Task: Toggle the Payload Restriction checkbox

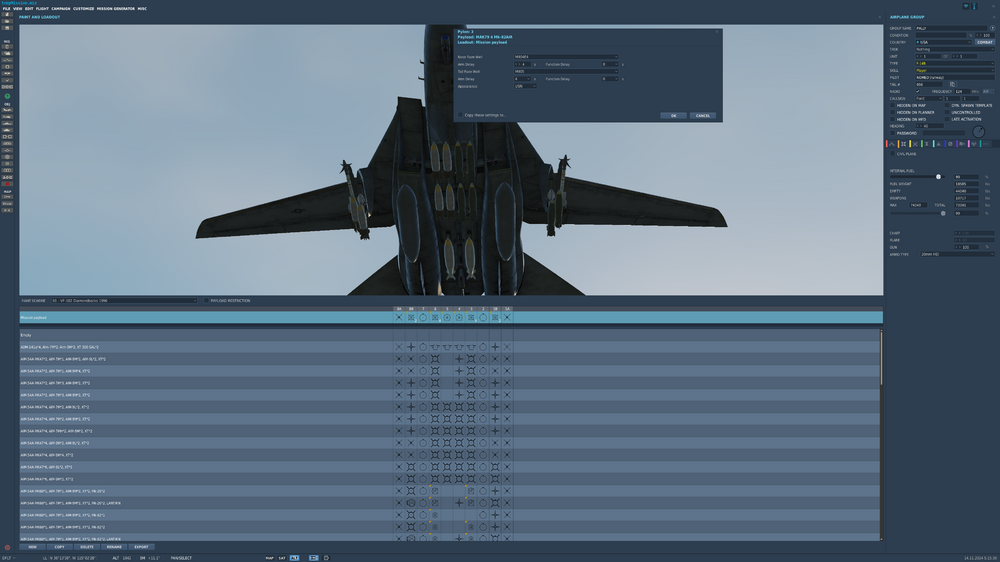Action: (x=207, y=300)
